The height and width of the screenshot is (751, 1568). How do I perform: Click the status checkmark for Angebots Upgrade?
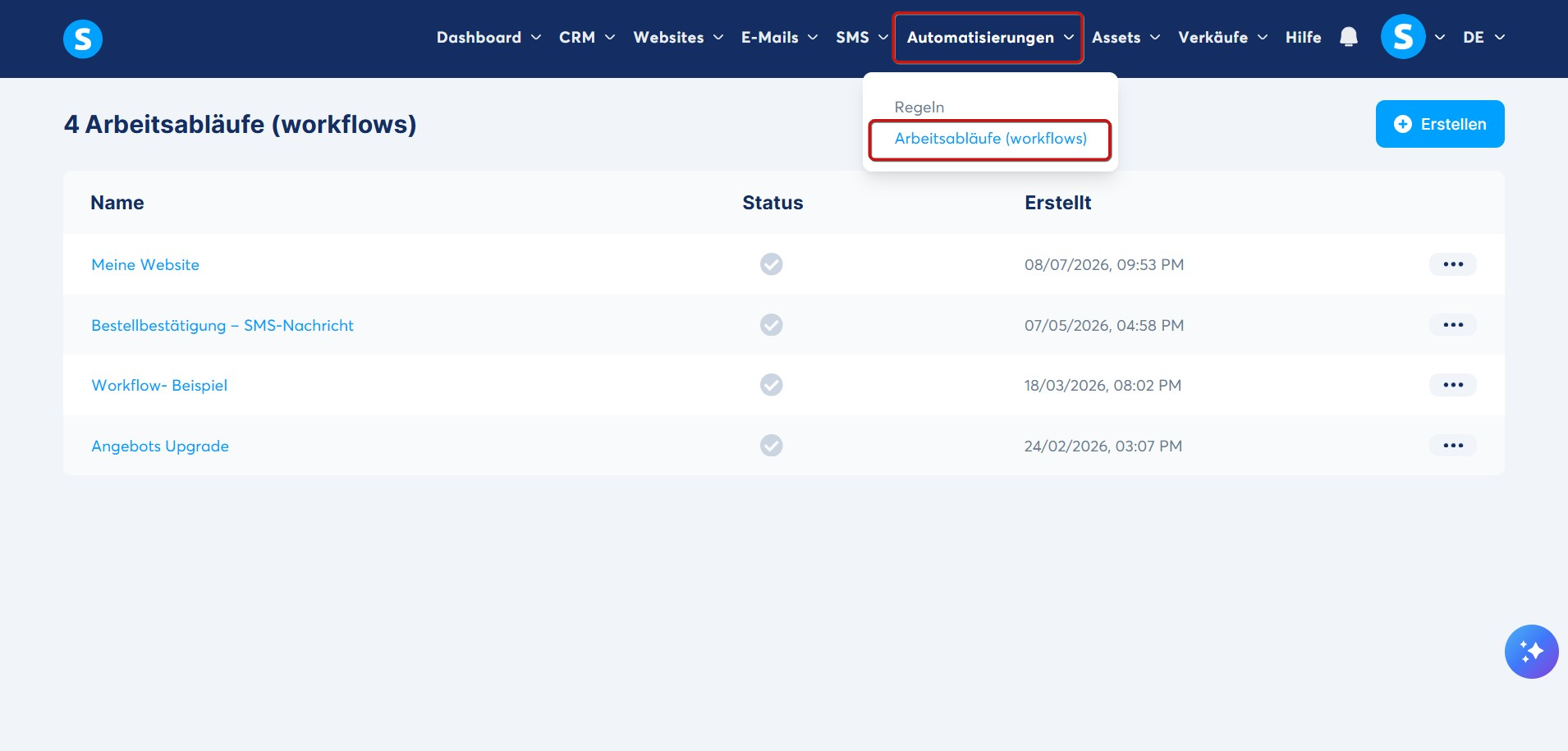click(x=771, y=446)
